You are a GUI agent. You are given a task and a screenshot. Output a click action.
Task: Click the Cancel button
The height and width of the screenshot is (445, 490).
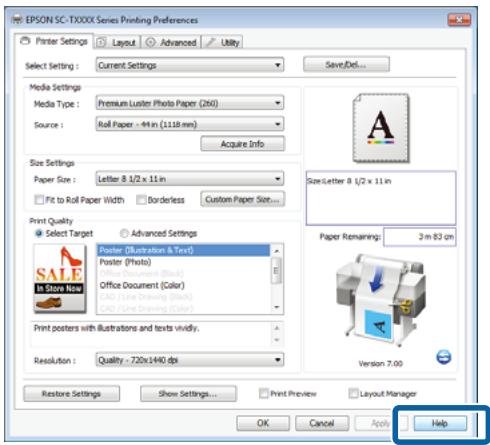322,423
